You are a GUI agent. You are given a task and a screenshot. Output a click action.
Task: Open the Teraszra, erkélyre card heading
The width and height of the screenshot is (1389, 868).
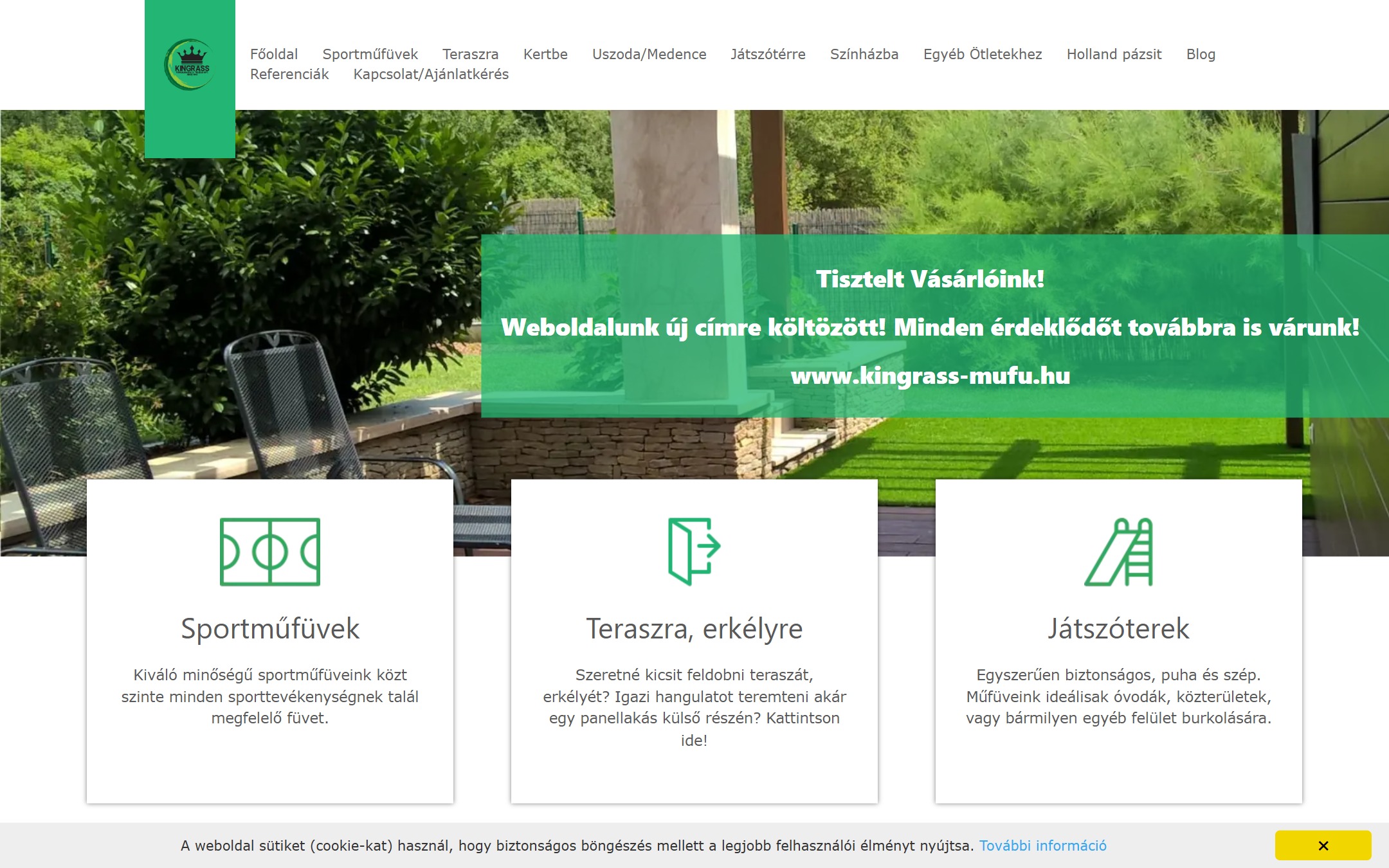click(694, 628)
